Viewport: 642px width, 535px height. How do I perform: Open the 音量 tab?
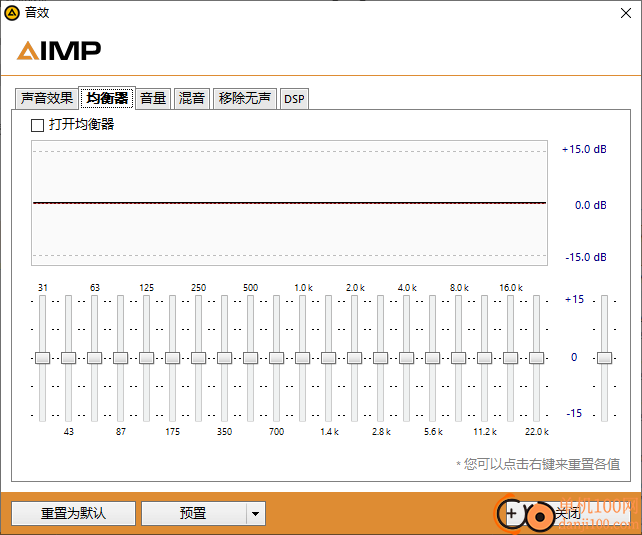pos(153,98)
